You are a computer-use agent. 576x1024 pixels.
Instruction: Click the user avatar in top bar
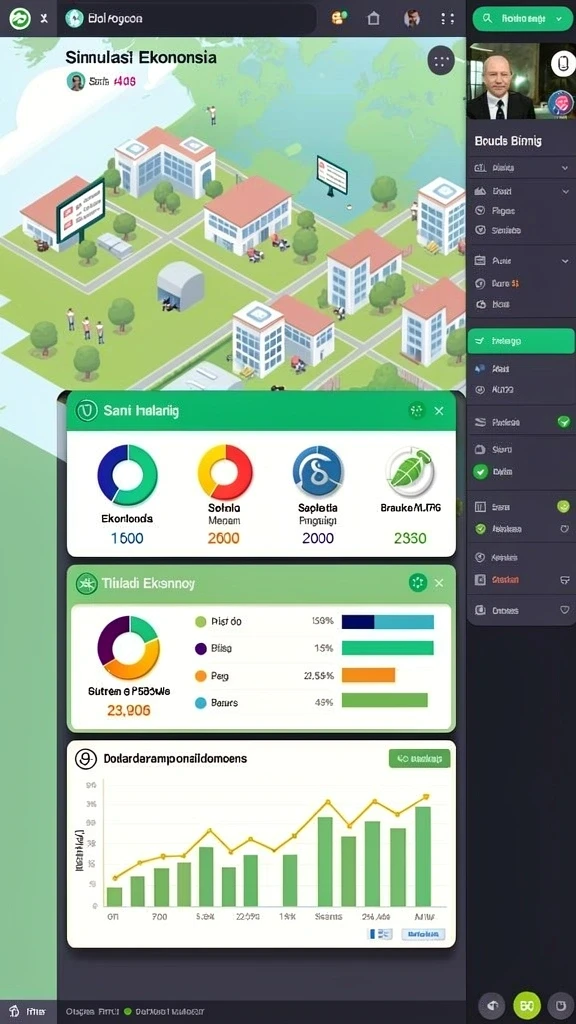pos(411,18)
